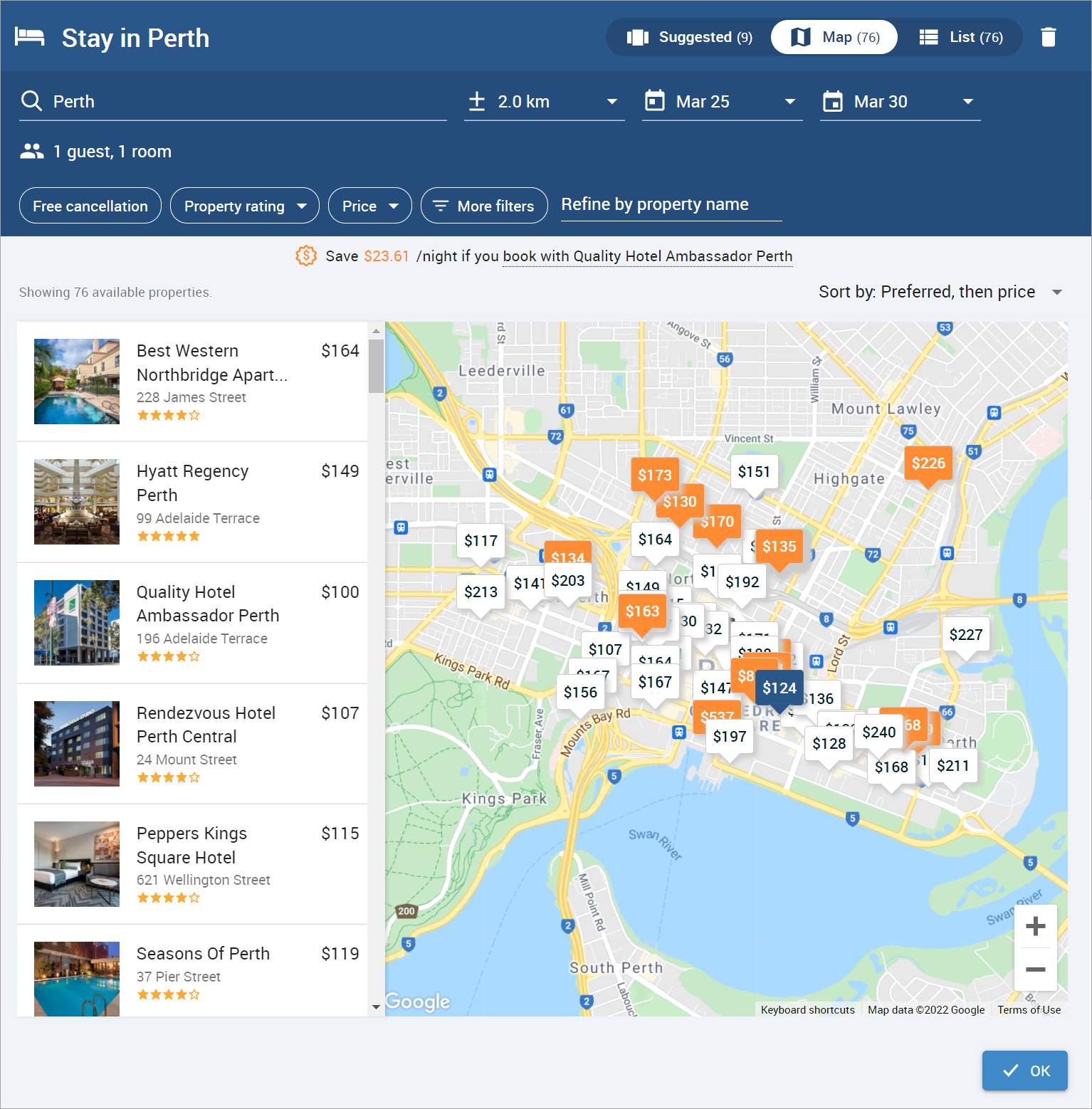This screenshot has width=1092, height=1109.
Task: Select Peppers Kings Square Hotel listing
Action: point(192,864)
